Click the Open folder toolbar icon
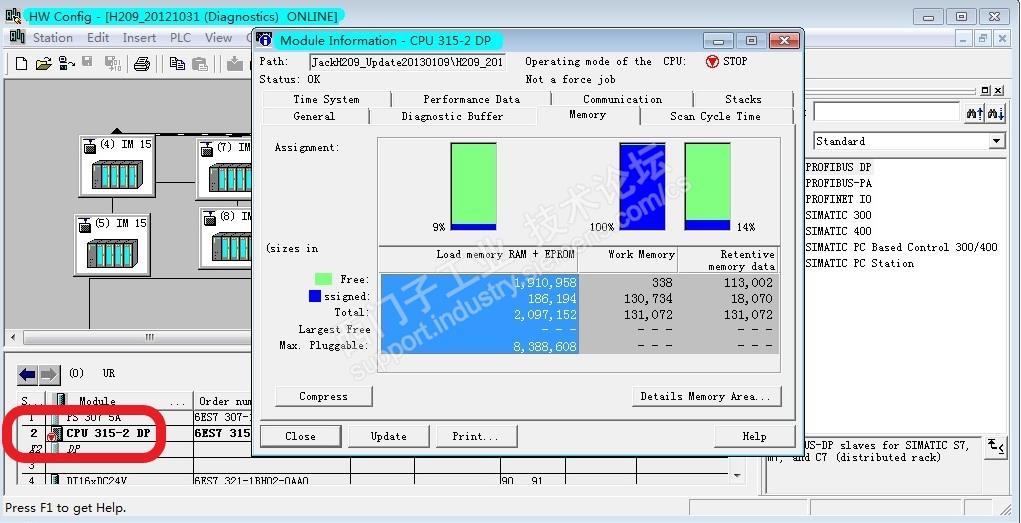Viewport: 1021px width, 523px height. (44, 63)
